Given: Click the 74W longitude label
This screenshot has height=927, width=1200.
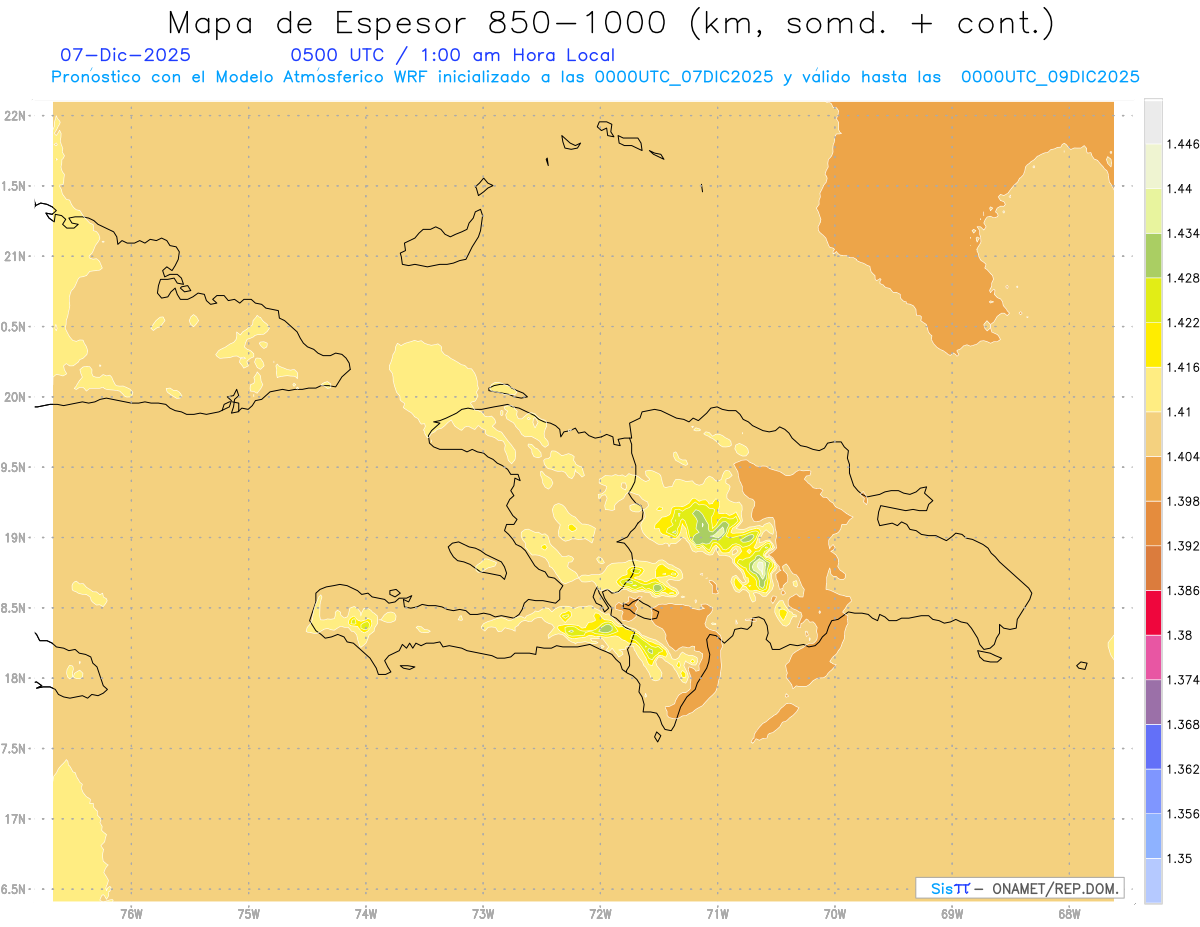Looking at the screenshot, I should point(366,914).
